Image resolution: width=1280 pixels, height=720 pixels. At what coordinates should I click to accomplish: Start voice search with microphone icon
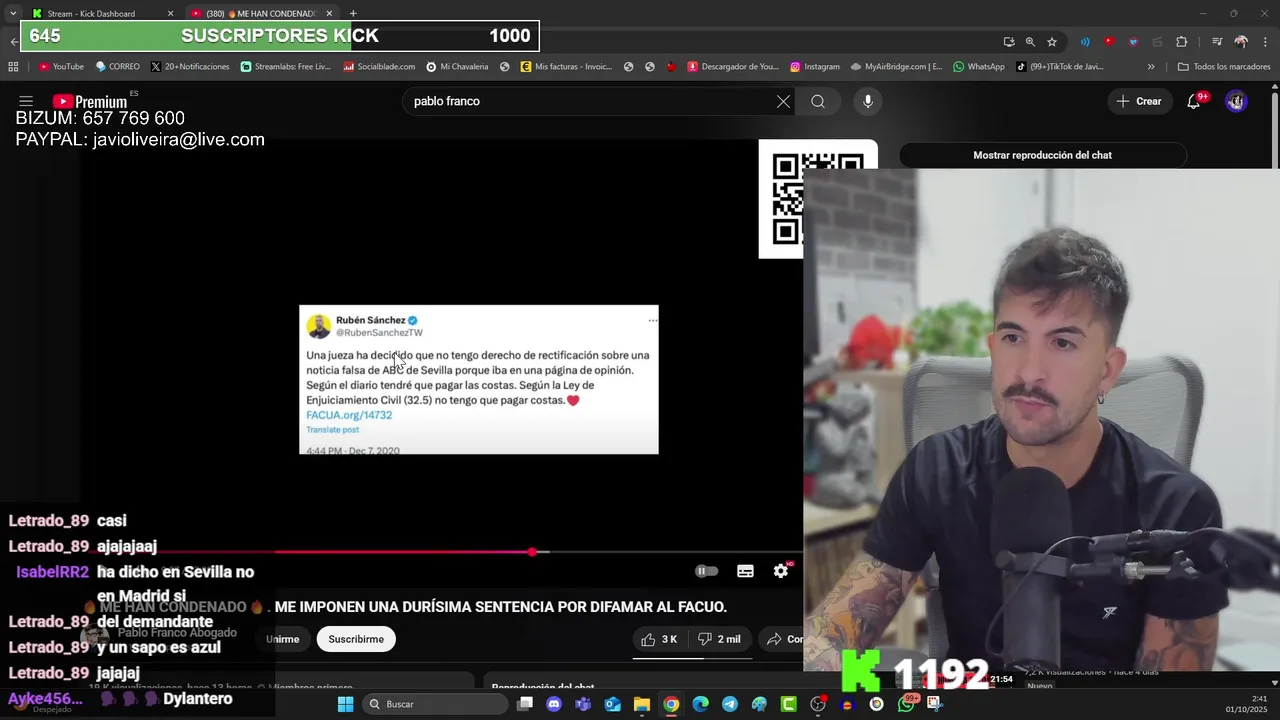coord(868,101)
